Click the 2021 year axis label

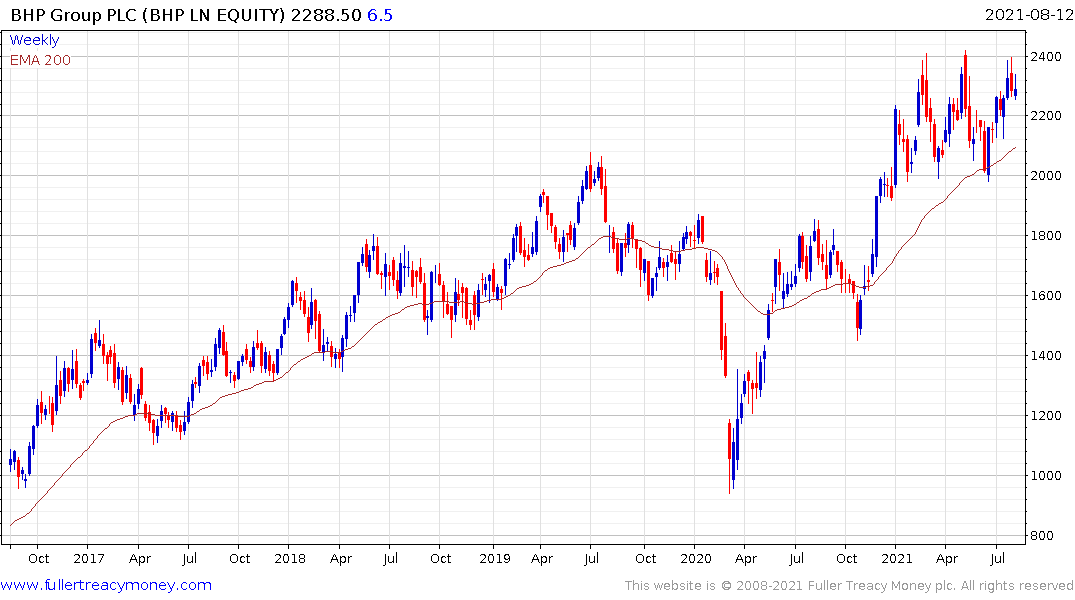coord(897,558)
